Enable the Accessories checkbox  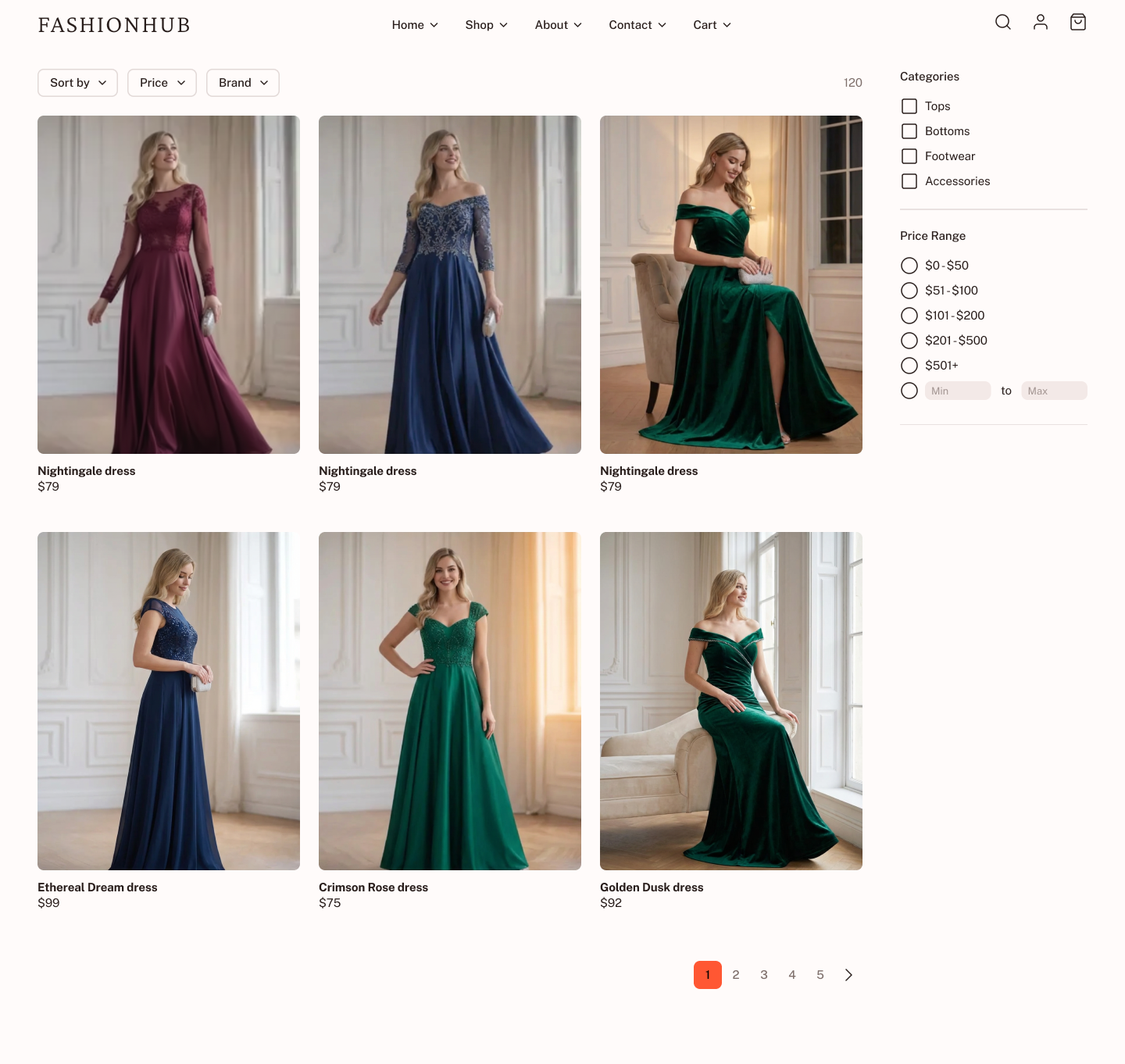(909, 180)
